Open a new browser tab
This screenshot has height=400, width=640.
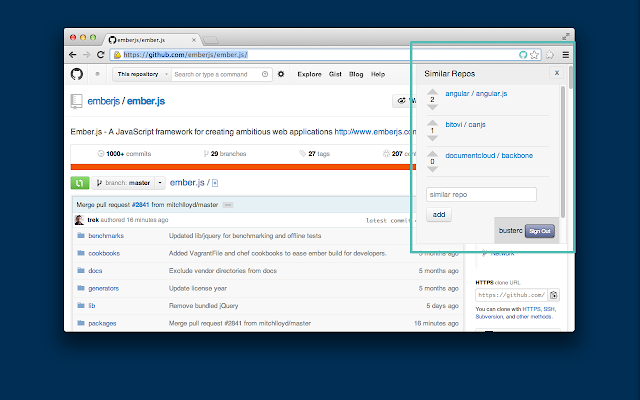tap(210, 40)
